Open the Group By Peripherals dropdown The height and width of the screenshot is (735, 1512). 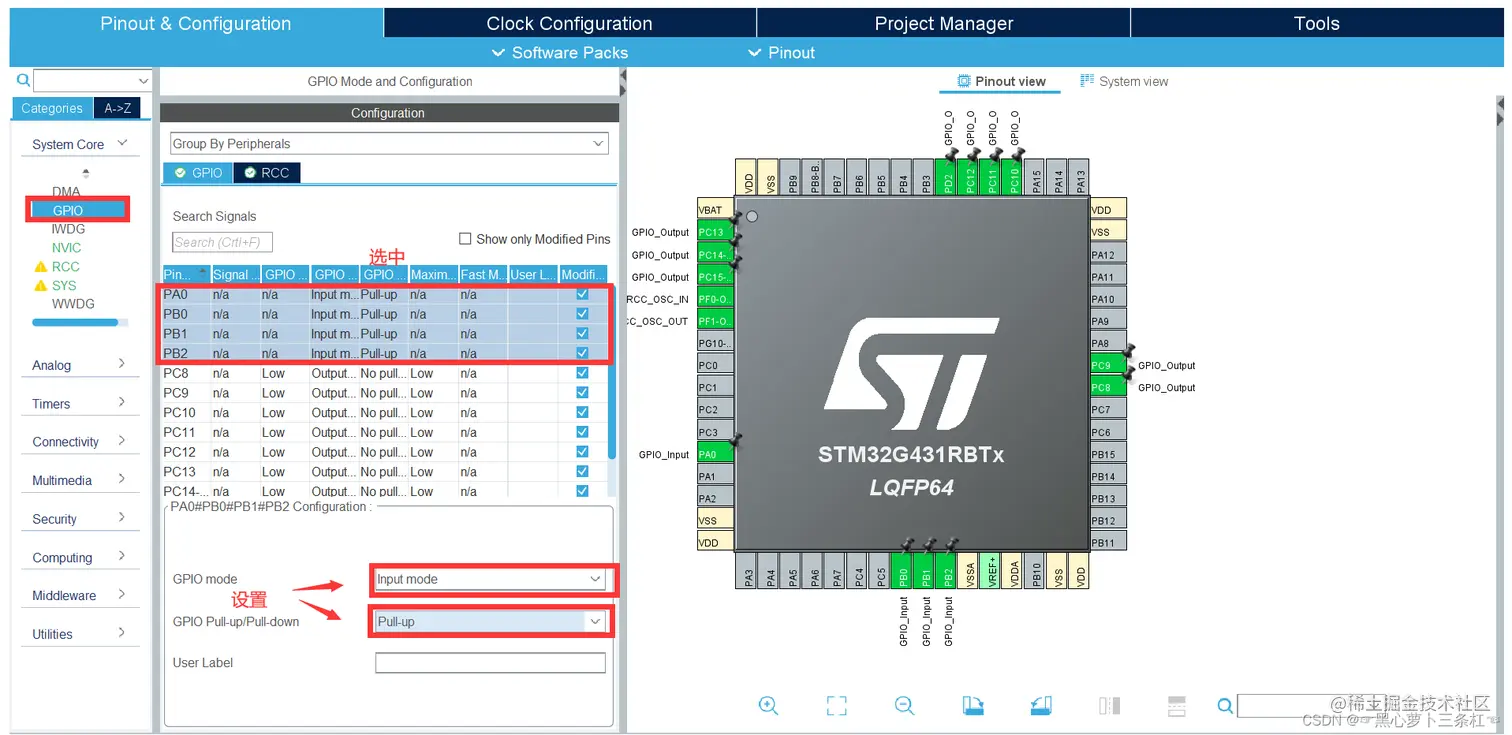pos(389,144)
